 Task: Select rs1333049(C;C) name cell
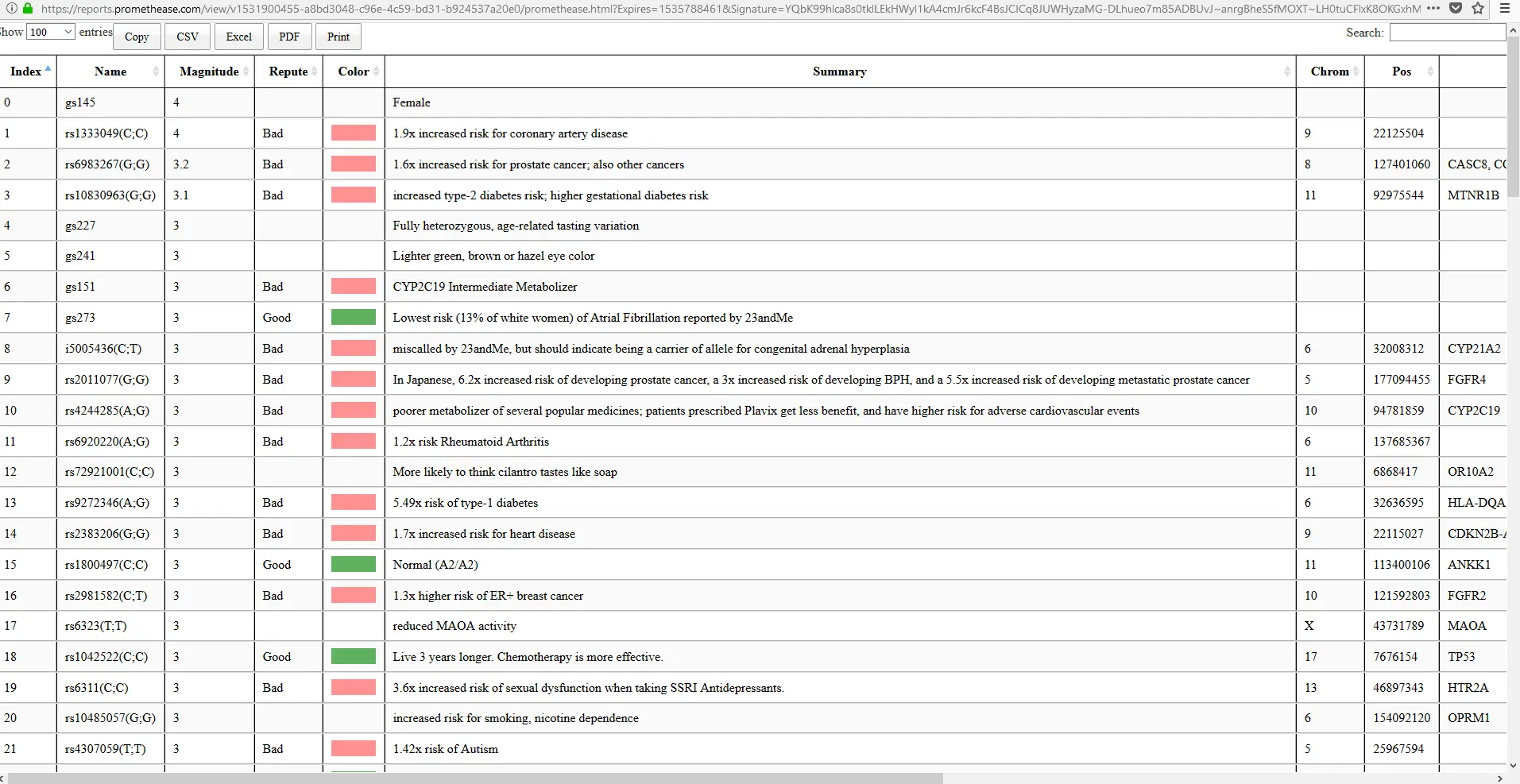pos(110,133)
